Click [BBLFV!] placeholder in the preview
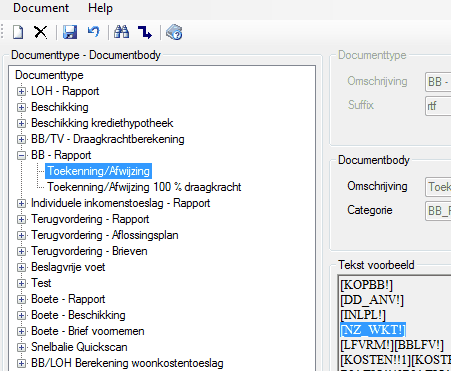The image size is (451, 371). click(x=418, y=345)
